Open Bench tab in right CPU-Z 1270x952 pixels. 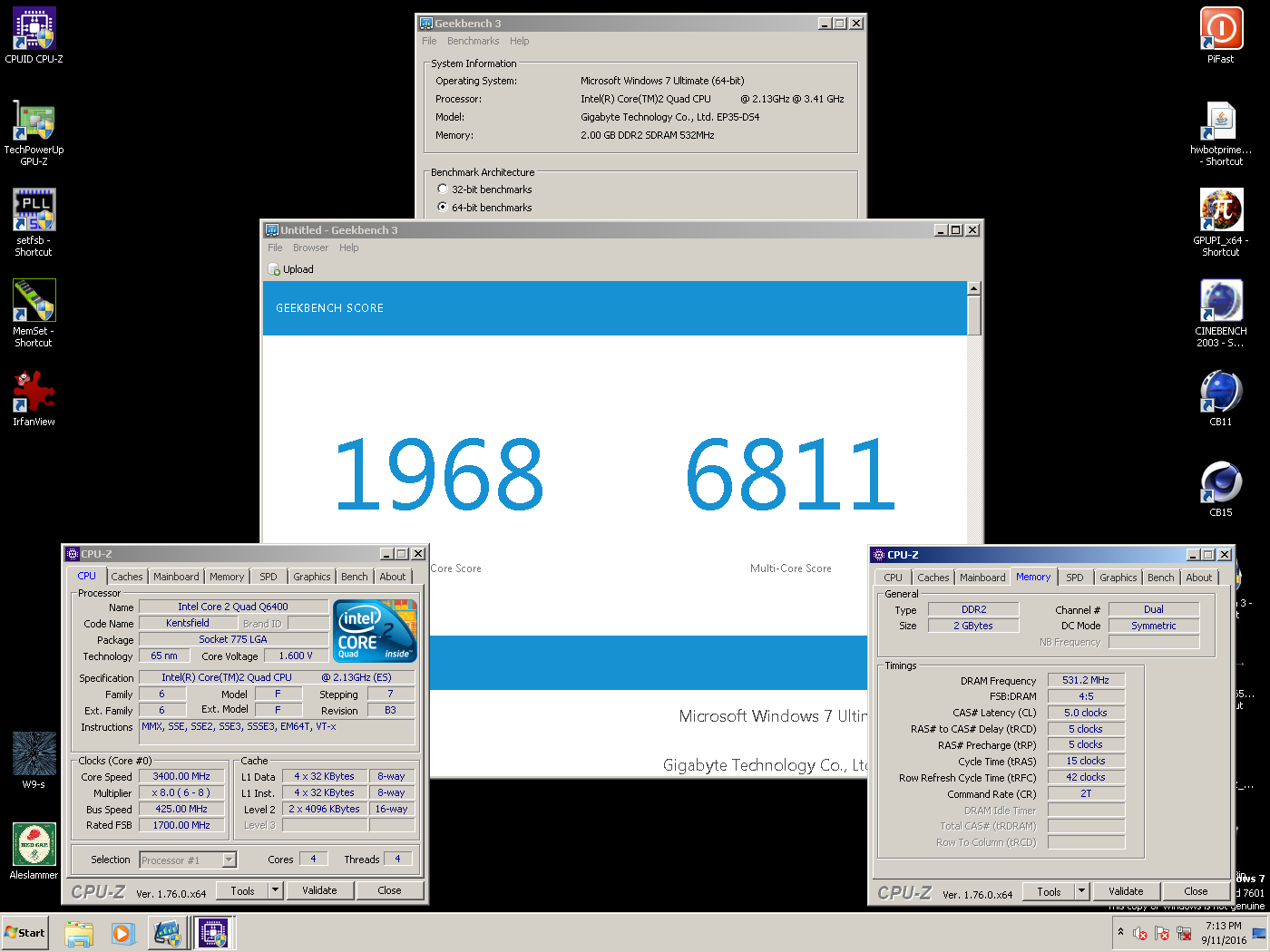[1161, 578]
